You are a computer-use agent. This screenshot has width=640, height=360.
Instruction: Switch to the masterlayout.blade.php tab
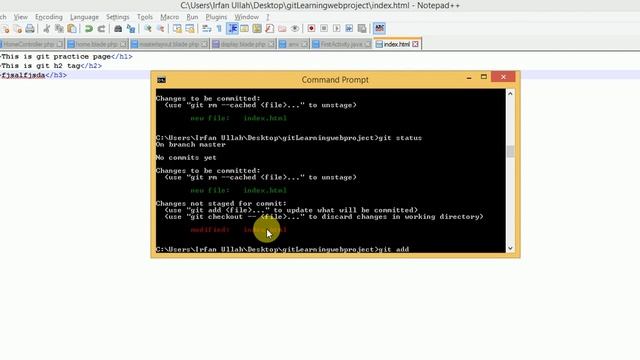point(169,44)
